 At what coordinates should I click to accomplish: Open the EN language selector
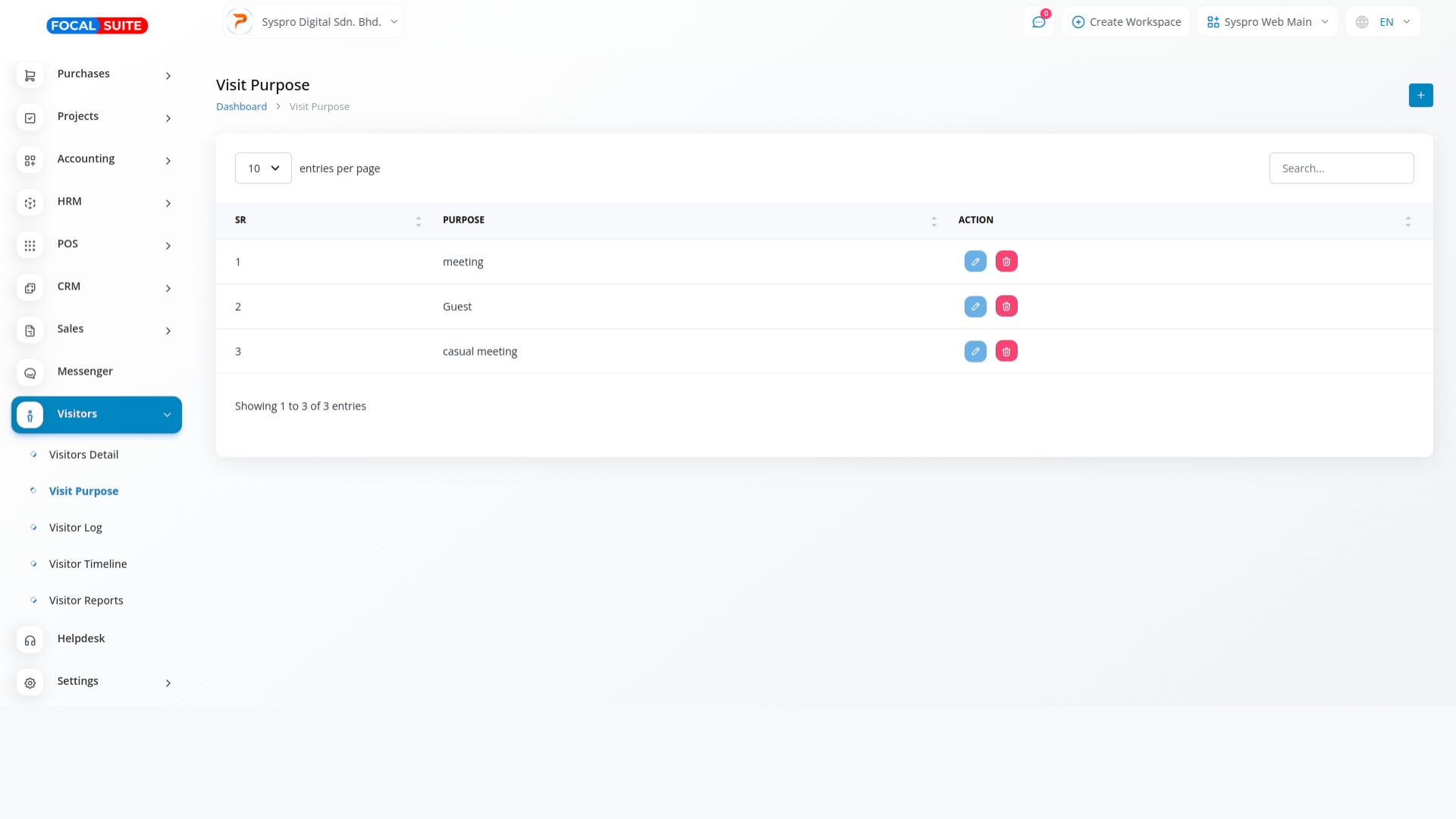coord(1383,22)
